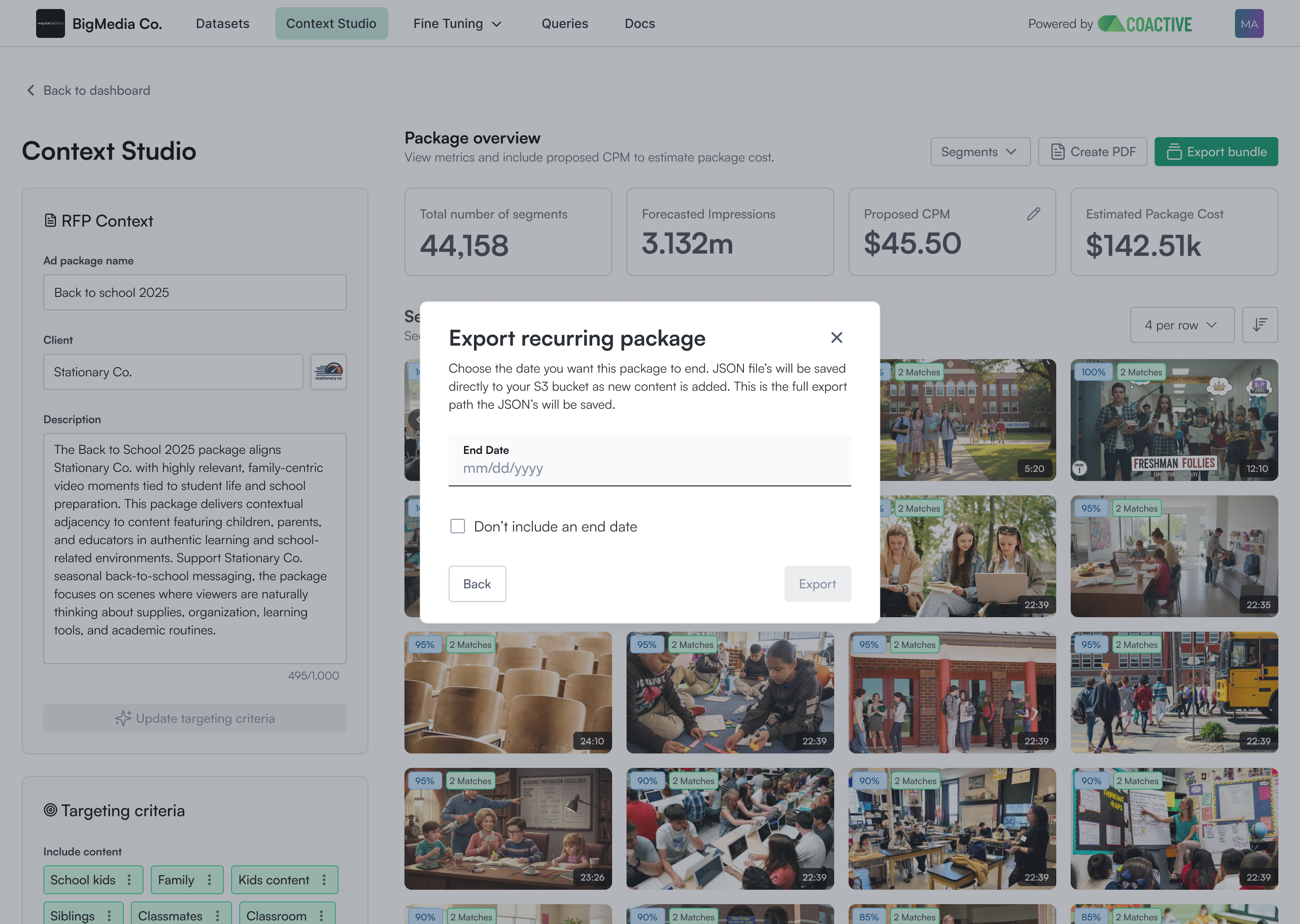Click the RFP Context heading
Screen dimensions: 1300x924
[x=107, y=221]
